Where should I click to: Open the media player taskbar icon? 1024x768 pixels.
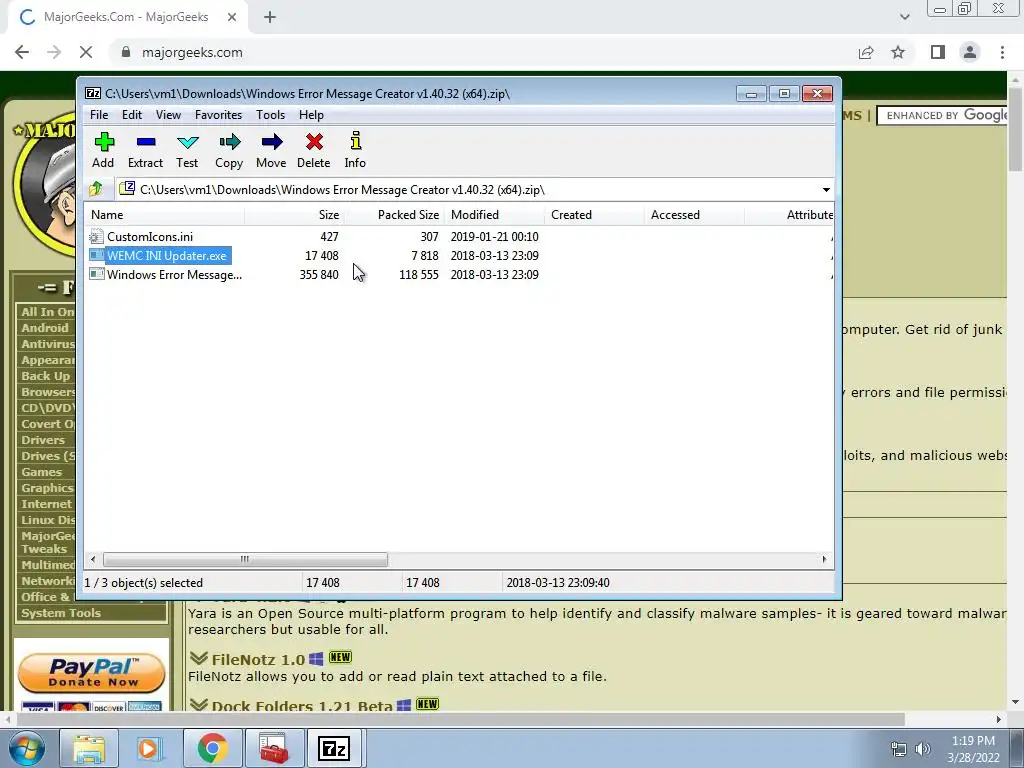[150, 748]
